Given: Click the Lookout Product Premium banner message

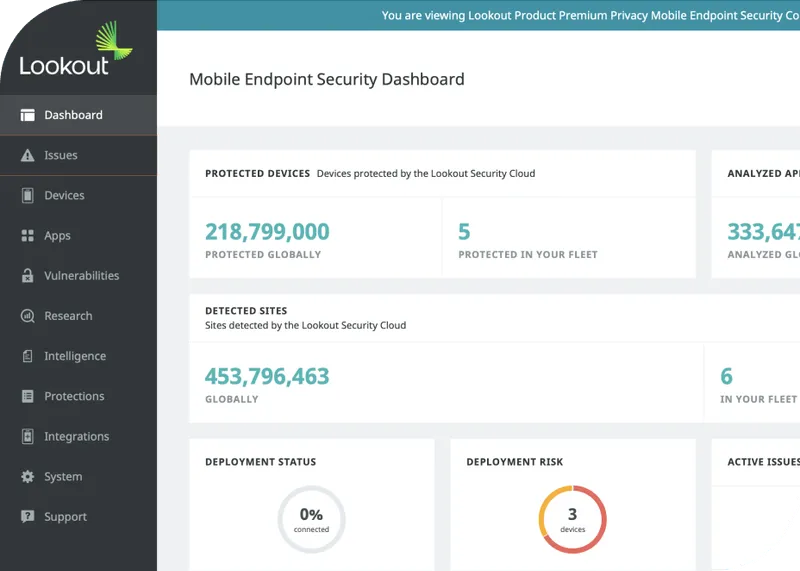Looking at the screenshot, I should tap(590, 15).
